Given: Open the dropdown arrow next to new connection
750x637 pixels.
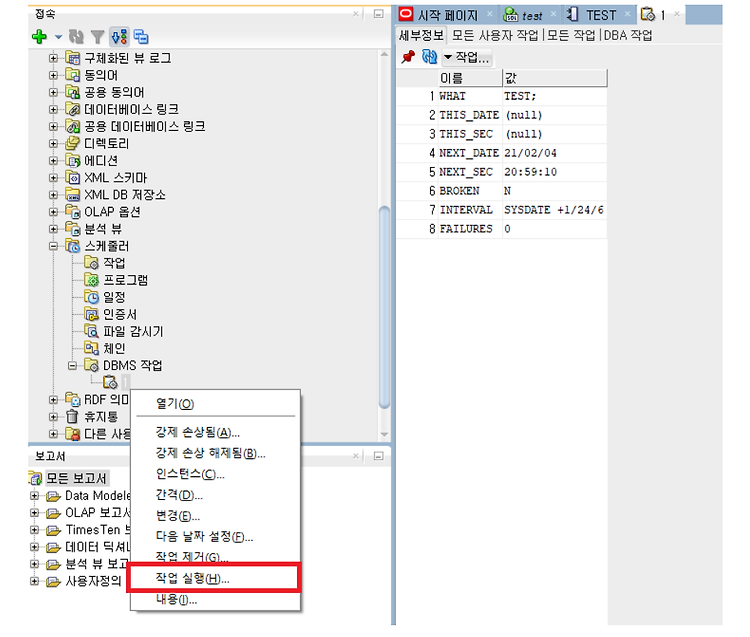Looking at the screenshot, I should (58, 37).
